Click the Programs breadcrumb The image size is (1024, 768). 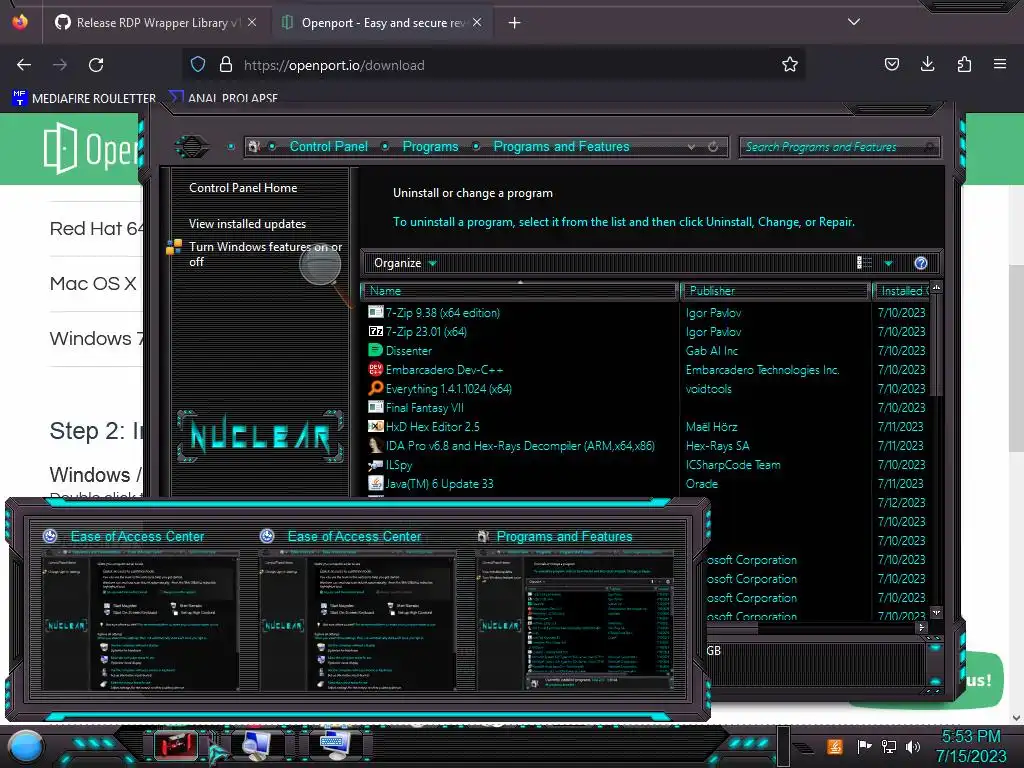tap(430, 146)
